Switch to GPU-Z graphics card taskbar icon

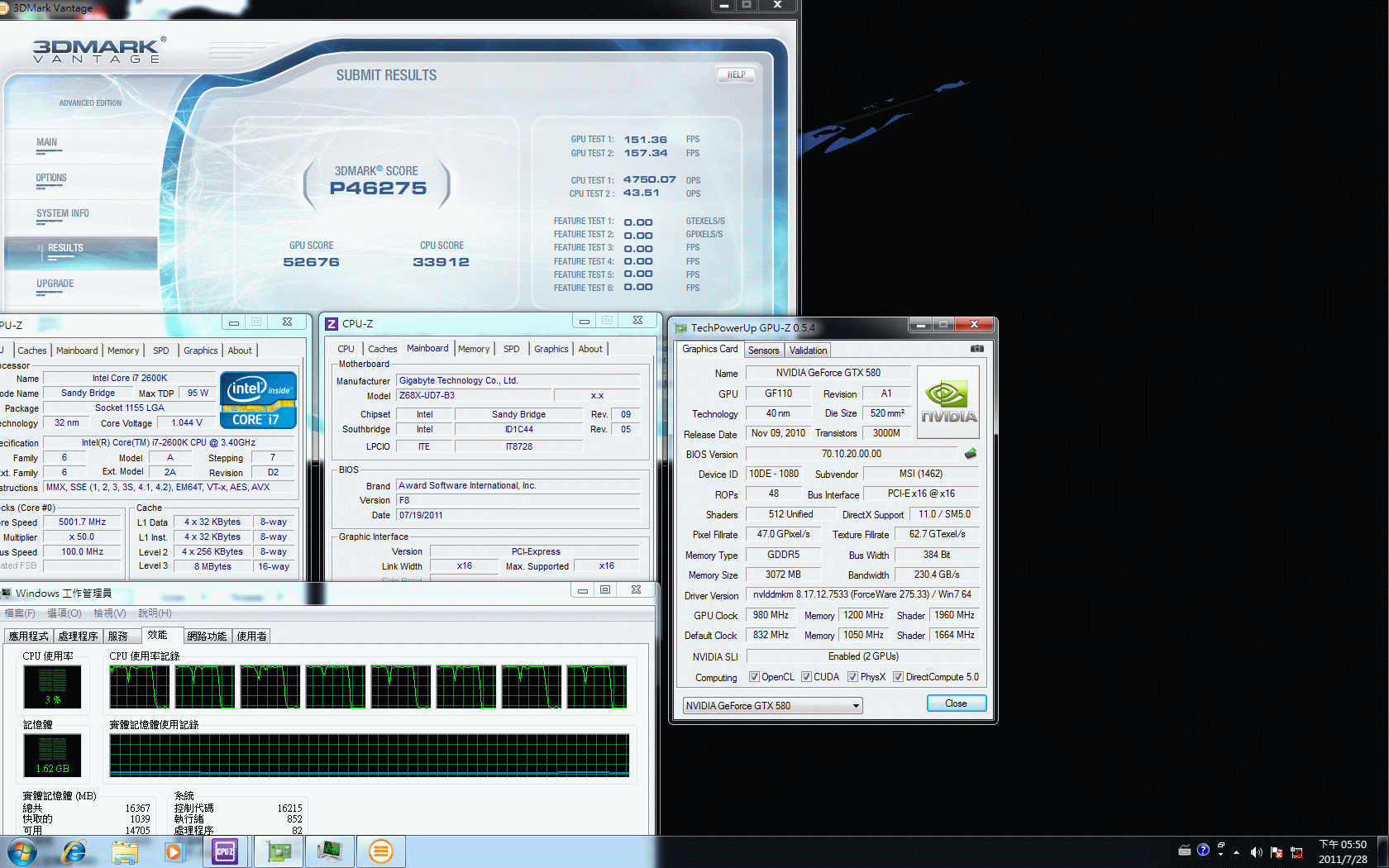tap(279, 851)
